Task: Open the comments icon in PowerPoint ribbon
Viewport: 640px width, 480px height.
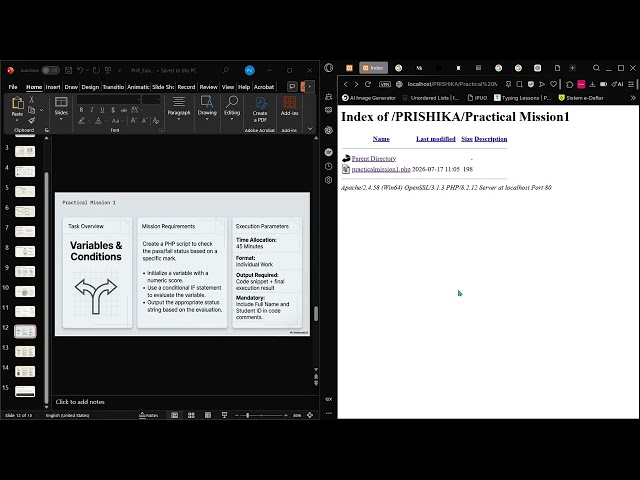Action: (292, 87)
